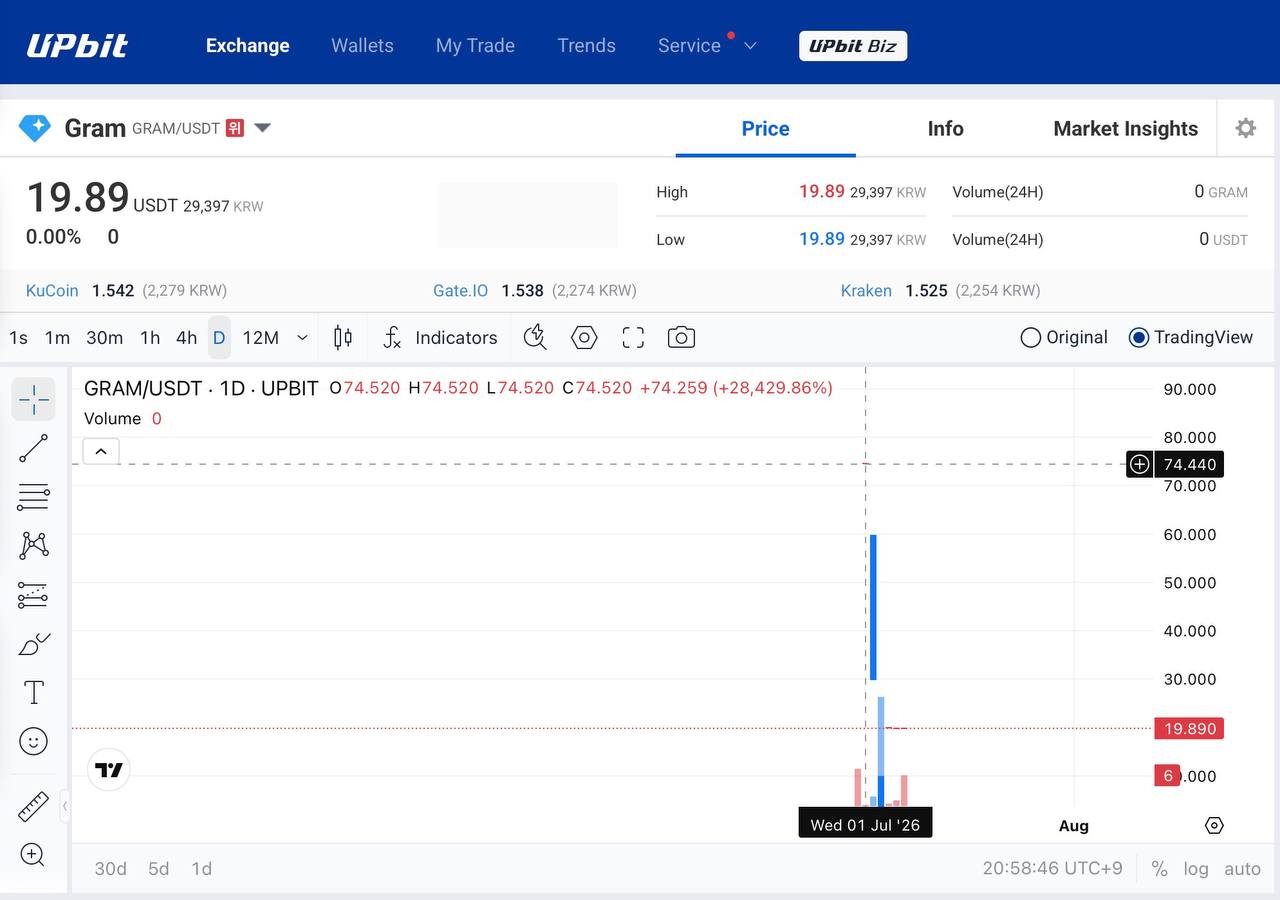Screen dimensions: 1280x900
Task: Select the XABCD pattern tool
Action: 33,545
